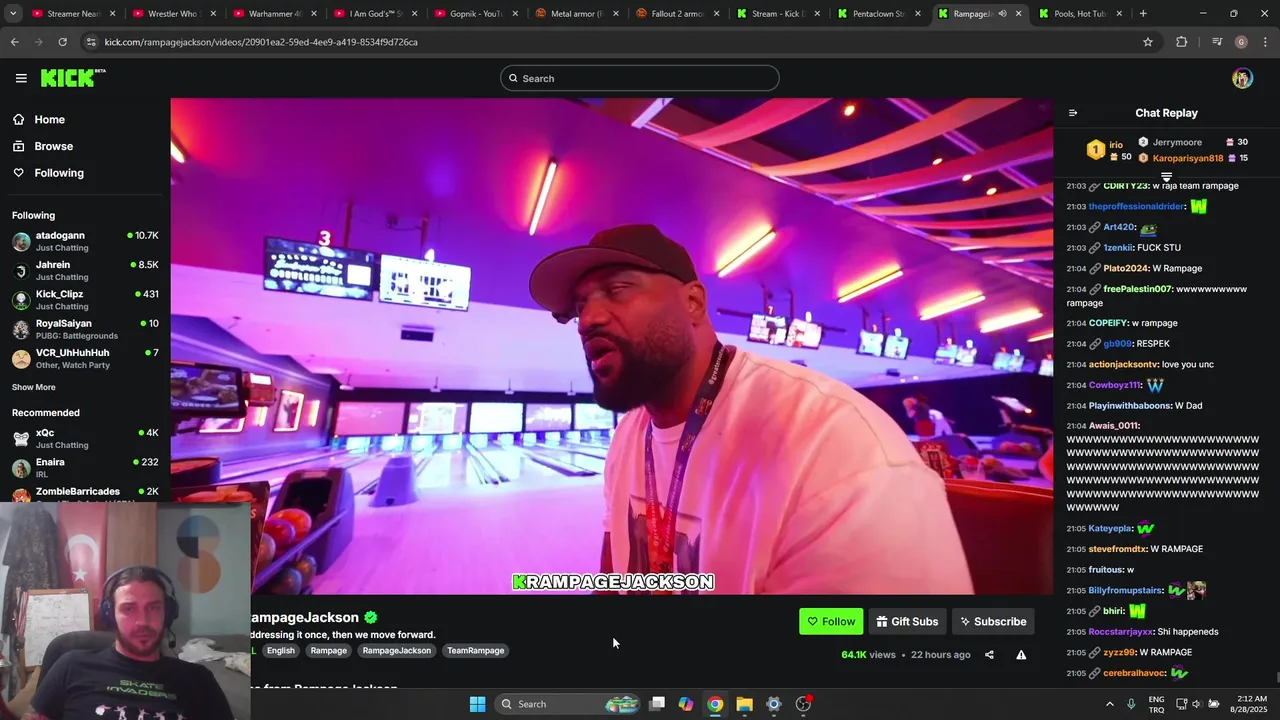Screen dimensions: 1280x720
Task: Click the report warning triangle icon
Action: [x=1021, y=655]
